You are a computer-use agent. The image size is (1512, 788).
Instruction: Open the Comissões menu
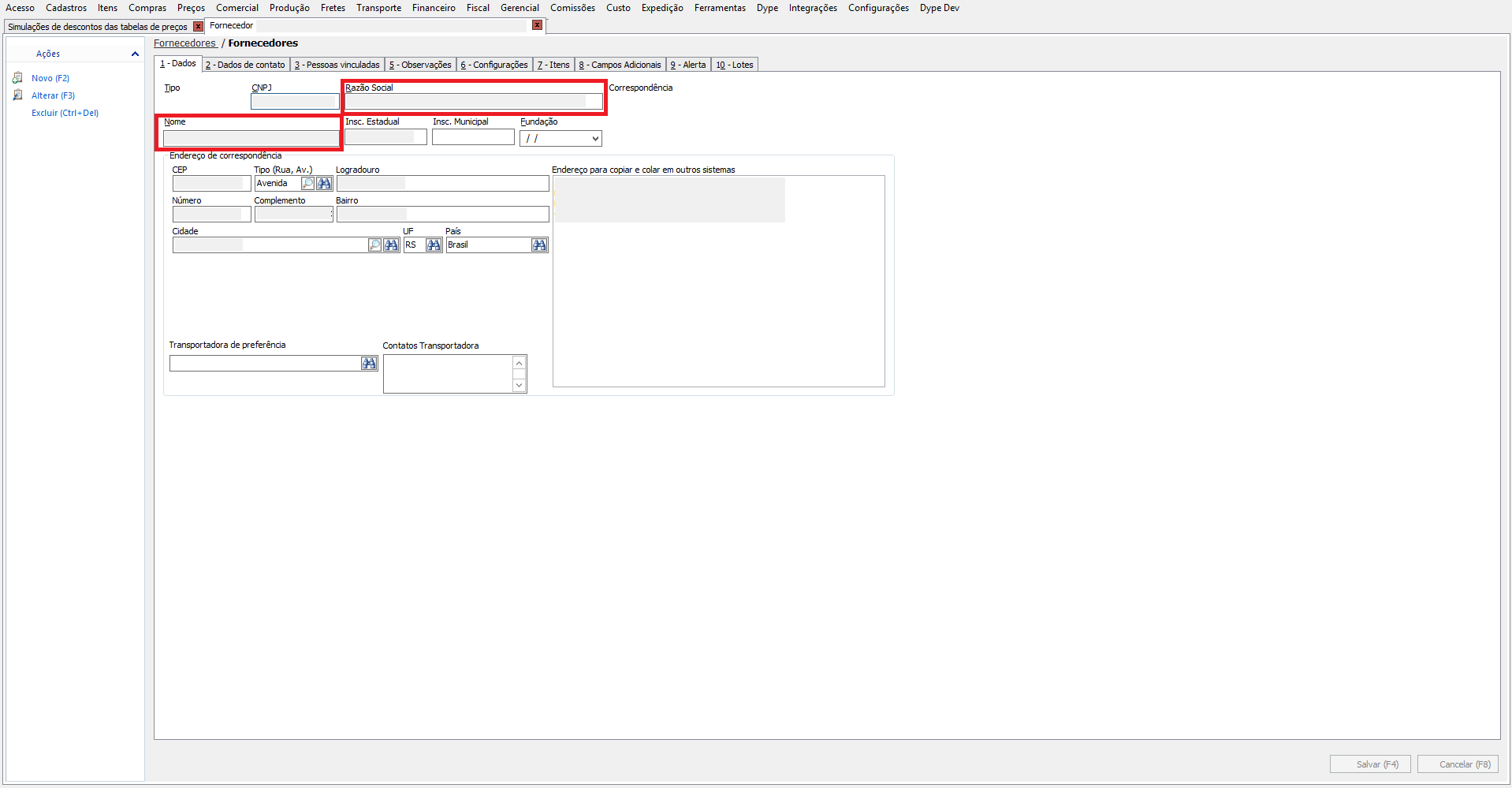pyautogui.click(x=572, y=8)
